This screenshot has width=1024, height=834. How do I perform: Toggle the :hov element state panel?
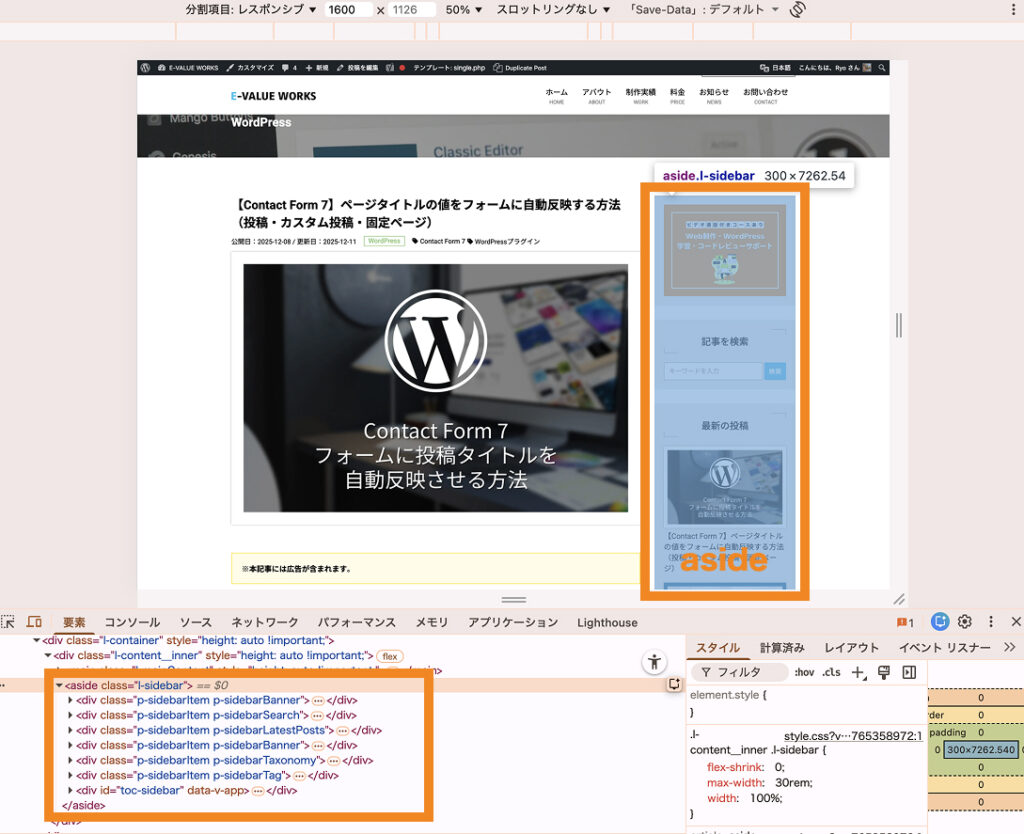(x=804, y=673)
